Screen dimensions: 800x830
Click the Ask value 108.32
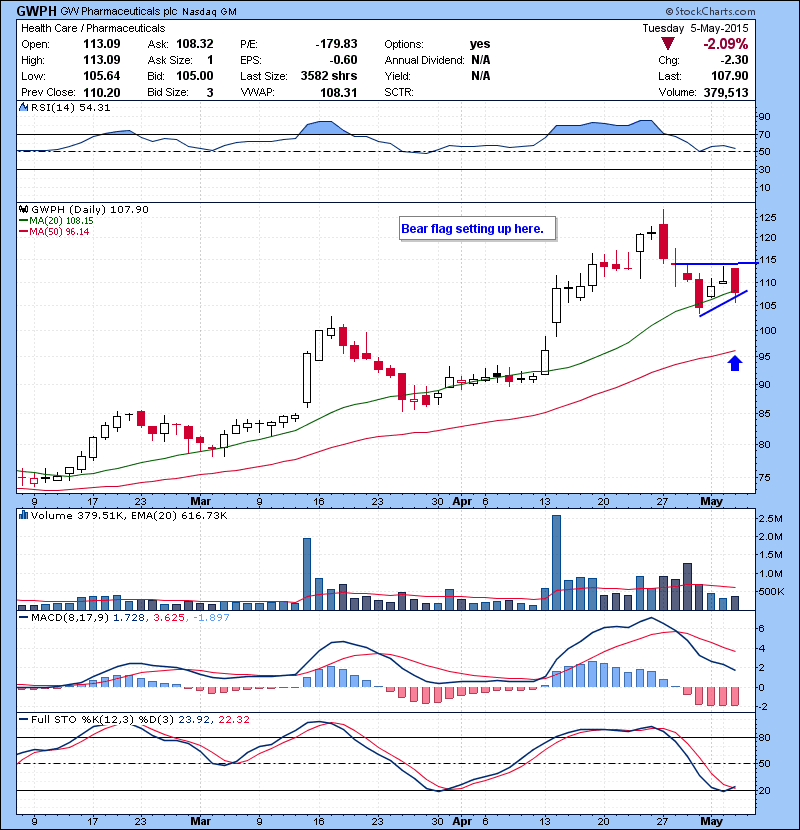point(195,44)
